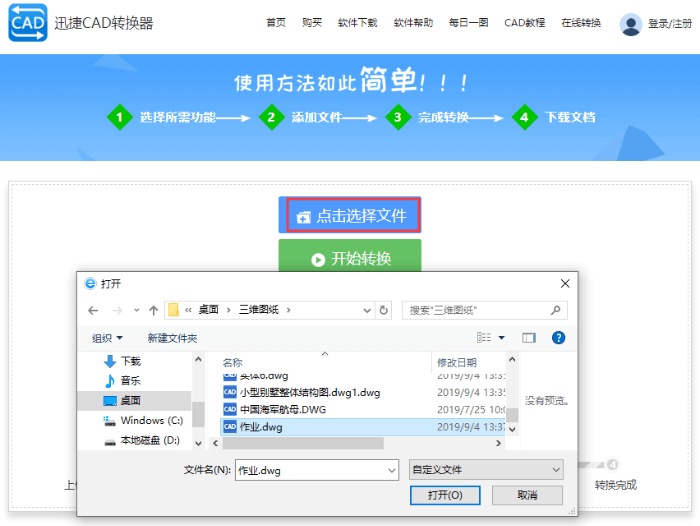Open the 组织 dropdown menu

pos(107,338)
